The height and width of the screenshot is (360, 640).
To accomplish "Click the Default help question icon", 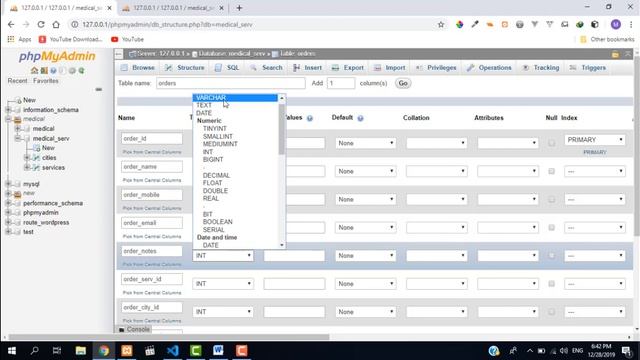I will click(x=360, y=118).
